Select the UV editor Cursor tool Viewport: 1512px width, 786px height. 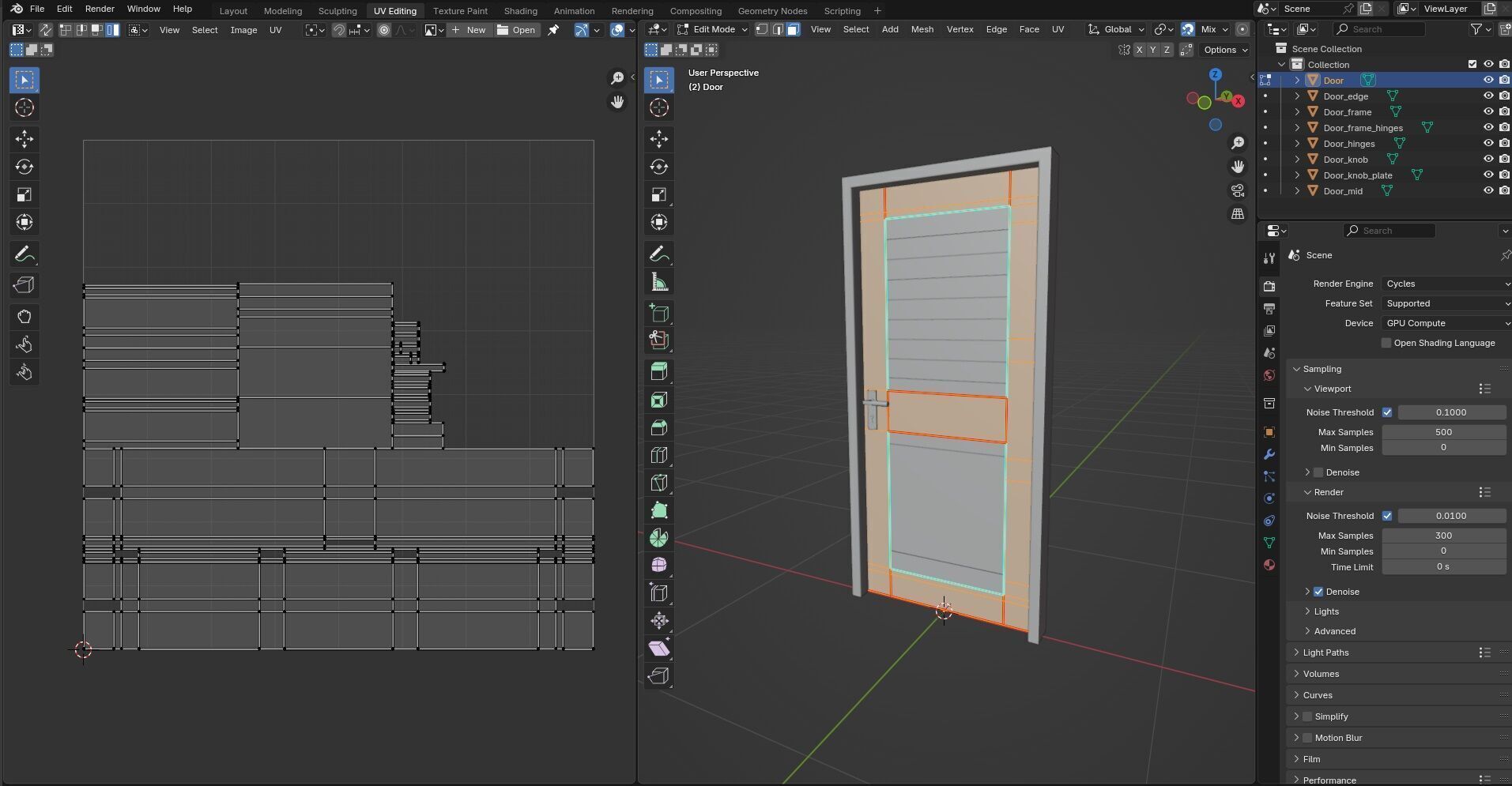tap(25, 107)
